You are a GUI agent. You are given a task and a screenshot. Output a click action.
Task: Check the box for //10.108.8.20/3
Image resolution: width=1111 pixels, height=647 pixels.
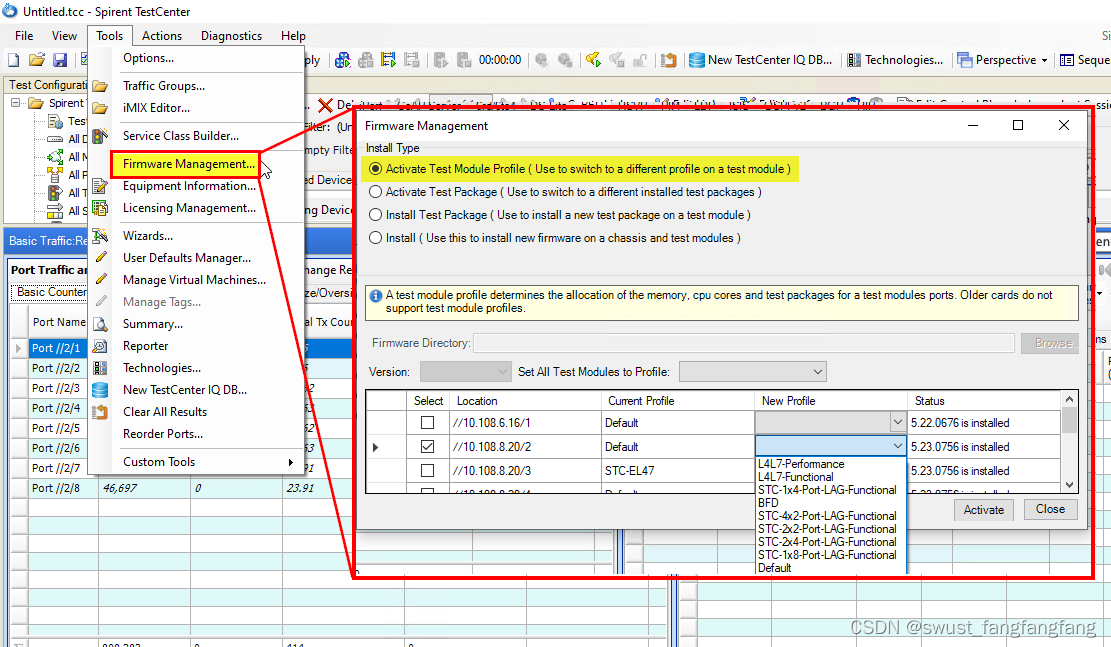coord(427,471)
